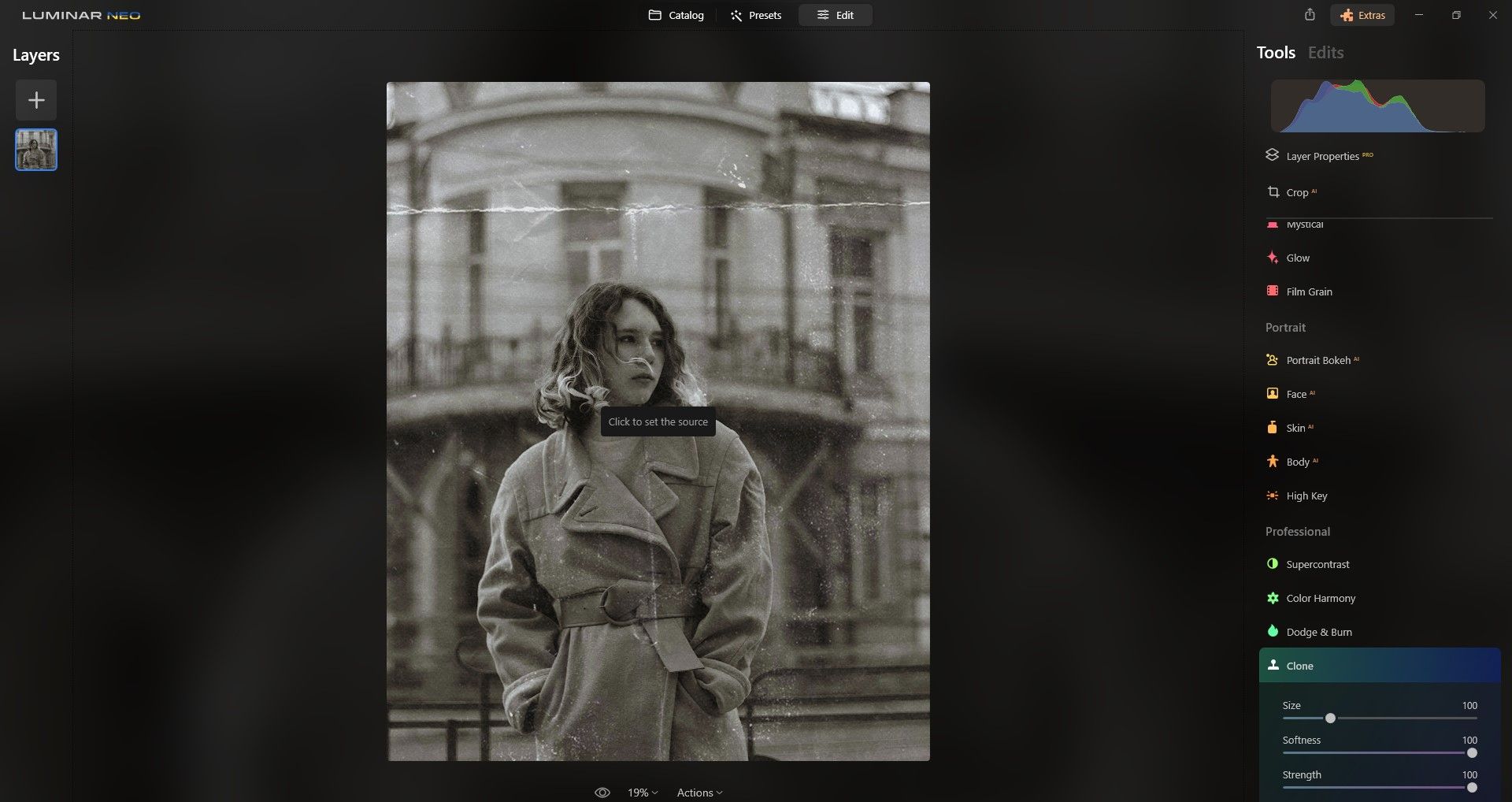Adjust the Clone Softness slider handle
The image size is (1512, 802).
coord(1472,752)
